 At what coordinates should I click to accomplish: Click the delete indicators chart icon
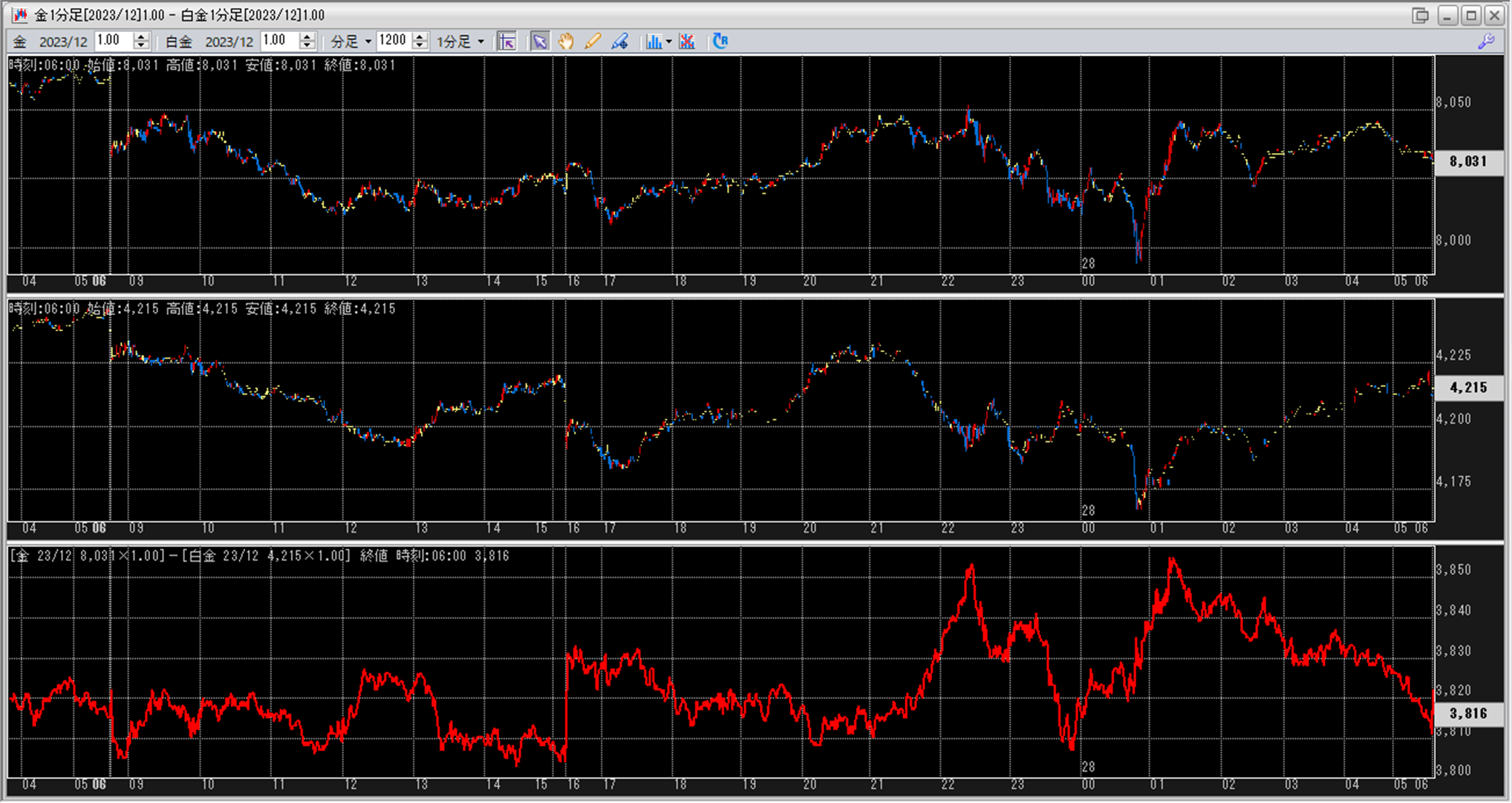[687, 42]
